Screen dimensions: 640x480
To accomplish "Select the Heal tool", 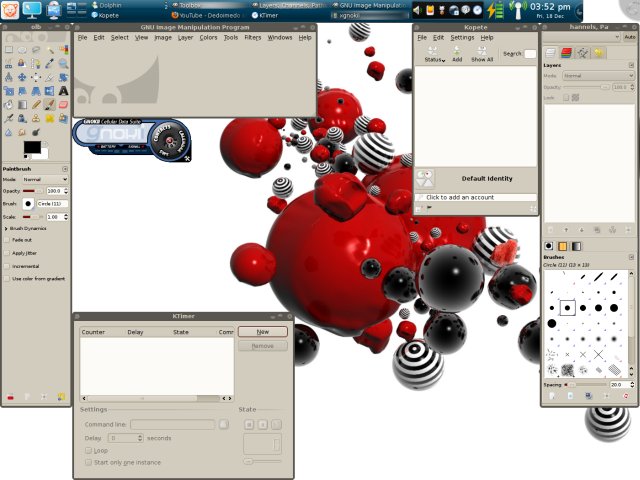I will point(50,119).
